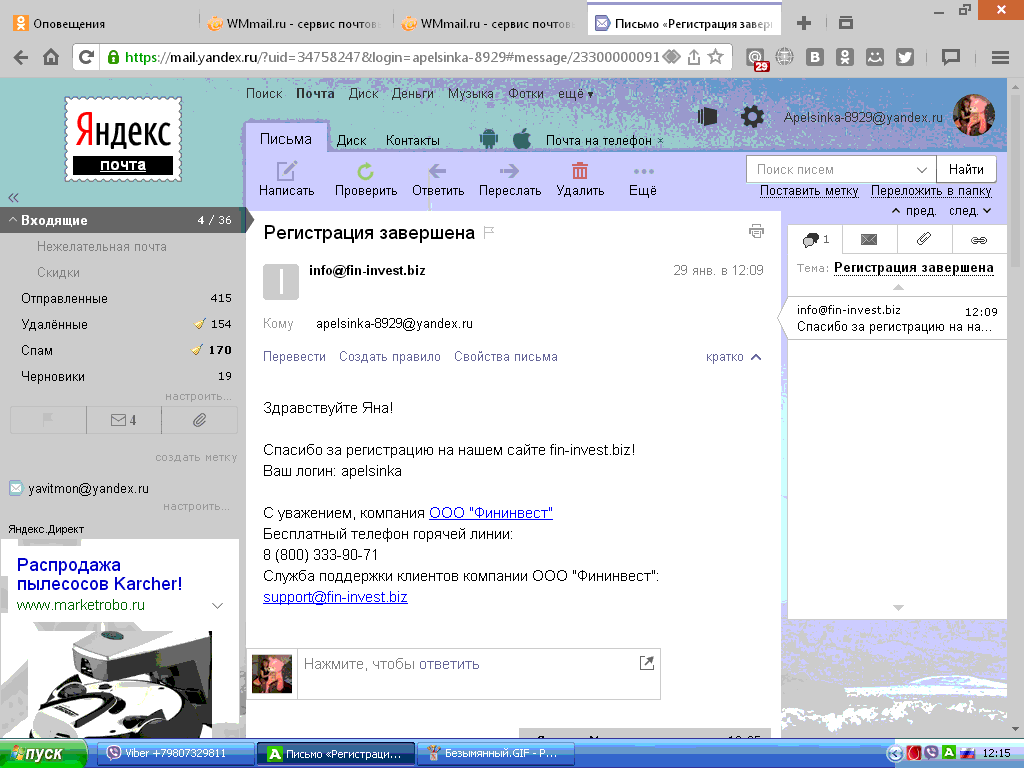Click the Создать правило link
This screenshot has height=768, width=1024.
click(x=390, y=357)
